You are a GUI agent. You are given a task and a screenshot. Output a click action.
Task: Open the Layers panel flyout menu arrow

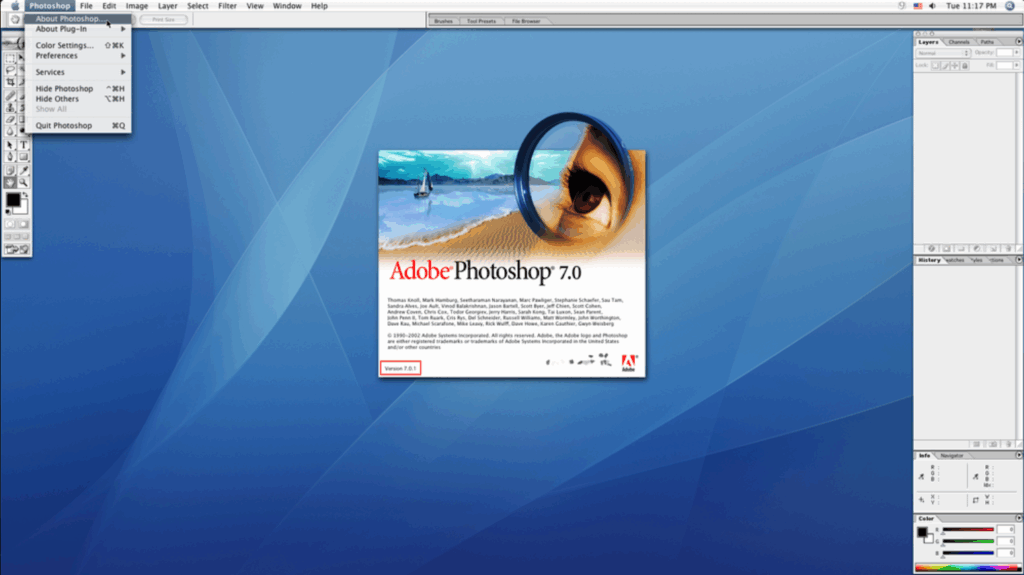(x=1019, y=41)
